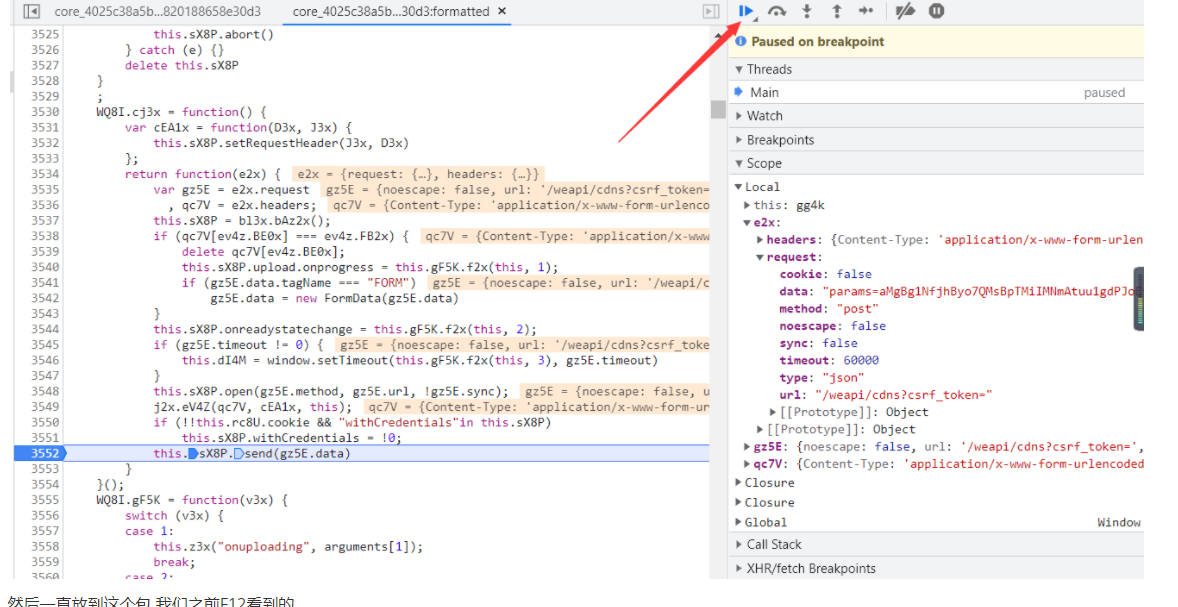Click line number 3530 gutter
Viewport: 1178px width, 607px height.
pyautogui.click(x=45, y=112)
